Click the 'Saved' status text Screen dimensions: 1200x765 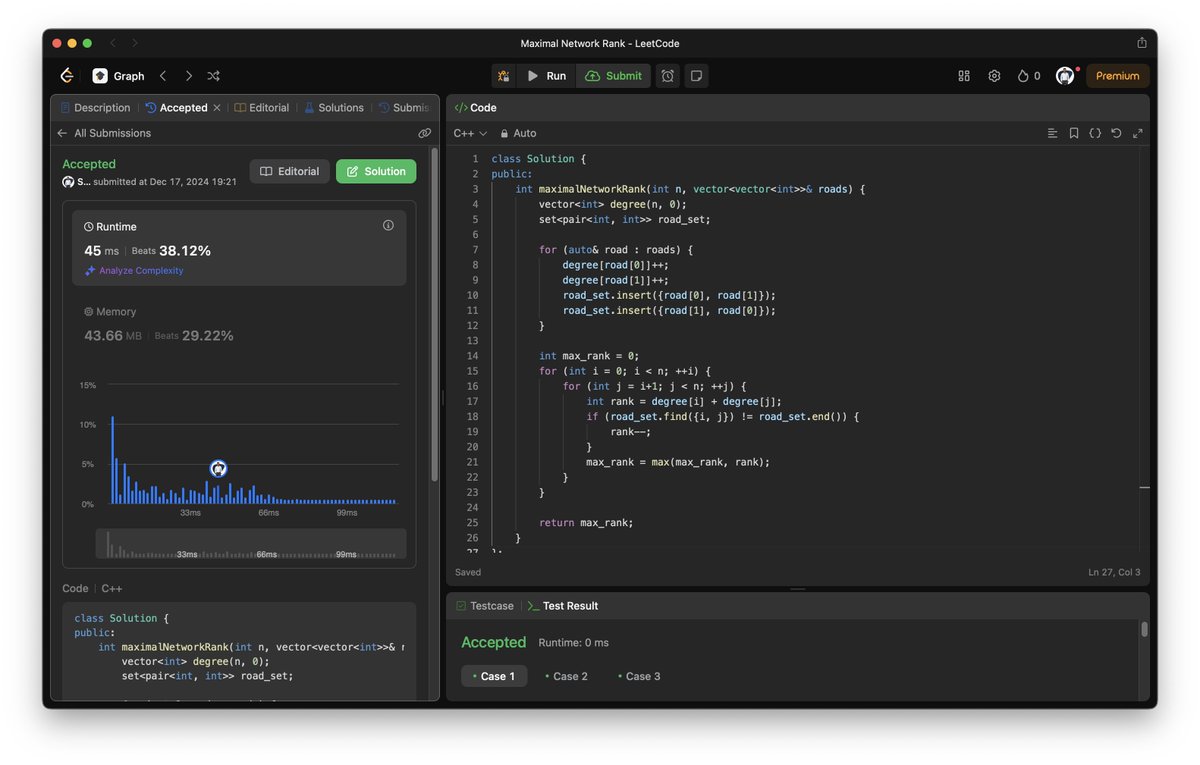(x=468, y=573)
